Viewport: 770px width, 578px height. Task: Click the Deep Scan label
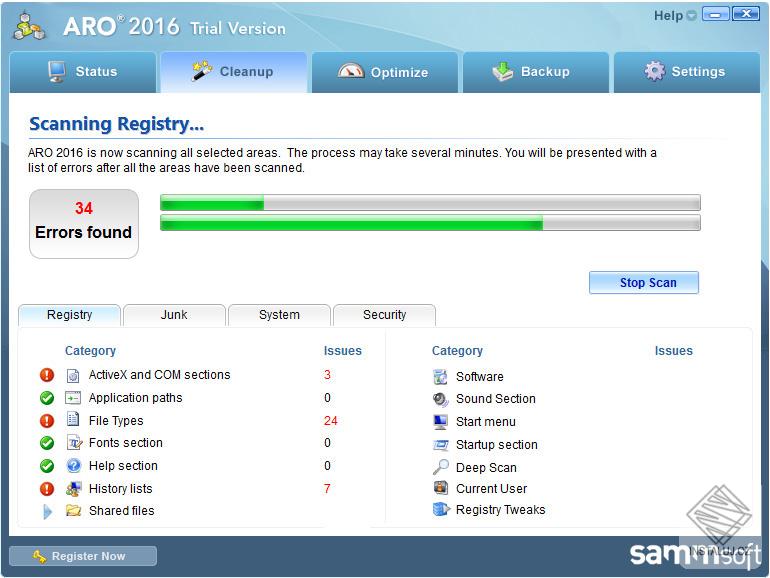(486, 468)
